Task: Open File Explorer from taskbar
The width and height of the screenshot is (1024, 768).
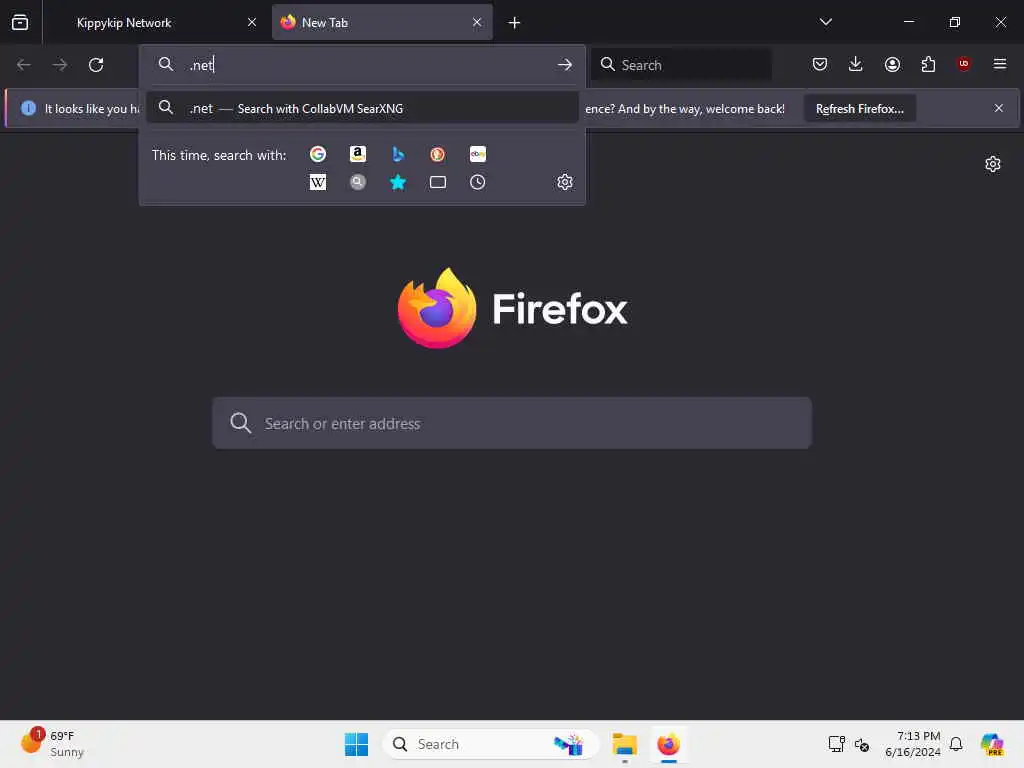Action: [x=624, y=744]
